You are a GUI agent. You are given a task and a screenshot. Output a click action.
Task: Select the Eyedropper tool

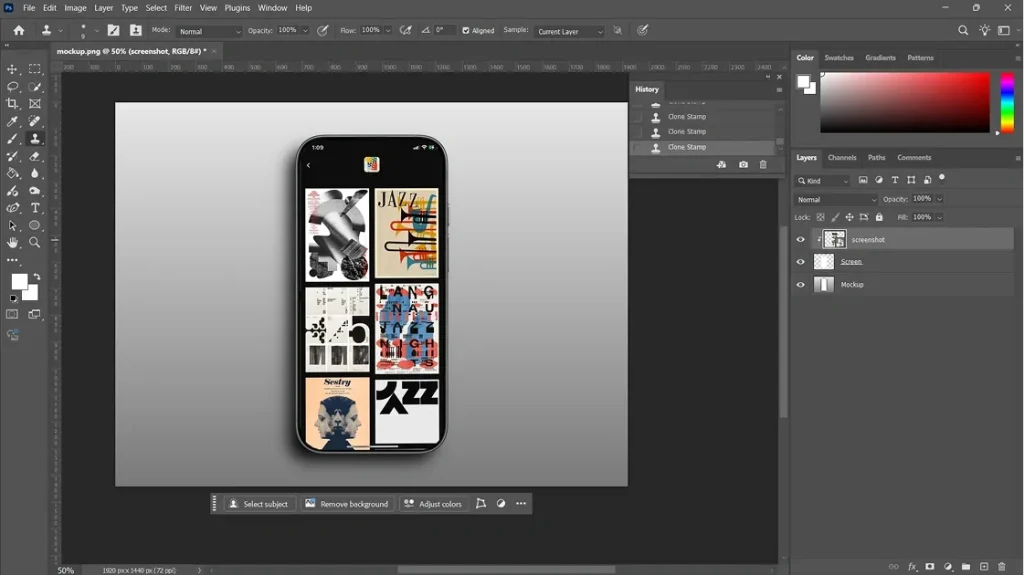[12, 121]
